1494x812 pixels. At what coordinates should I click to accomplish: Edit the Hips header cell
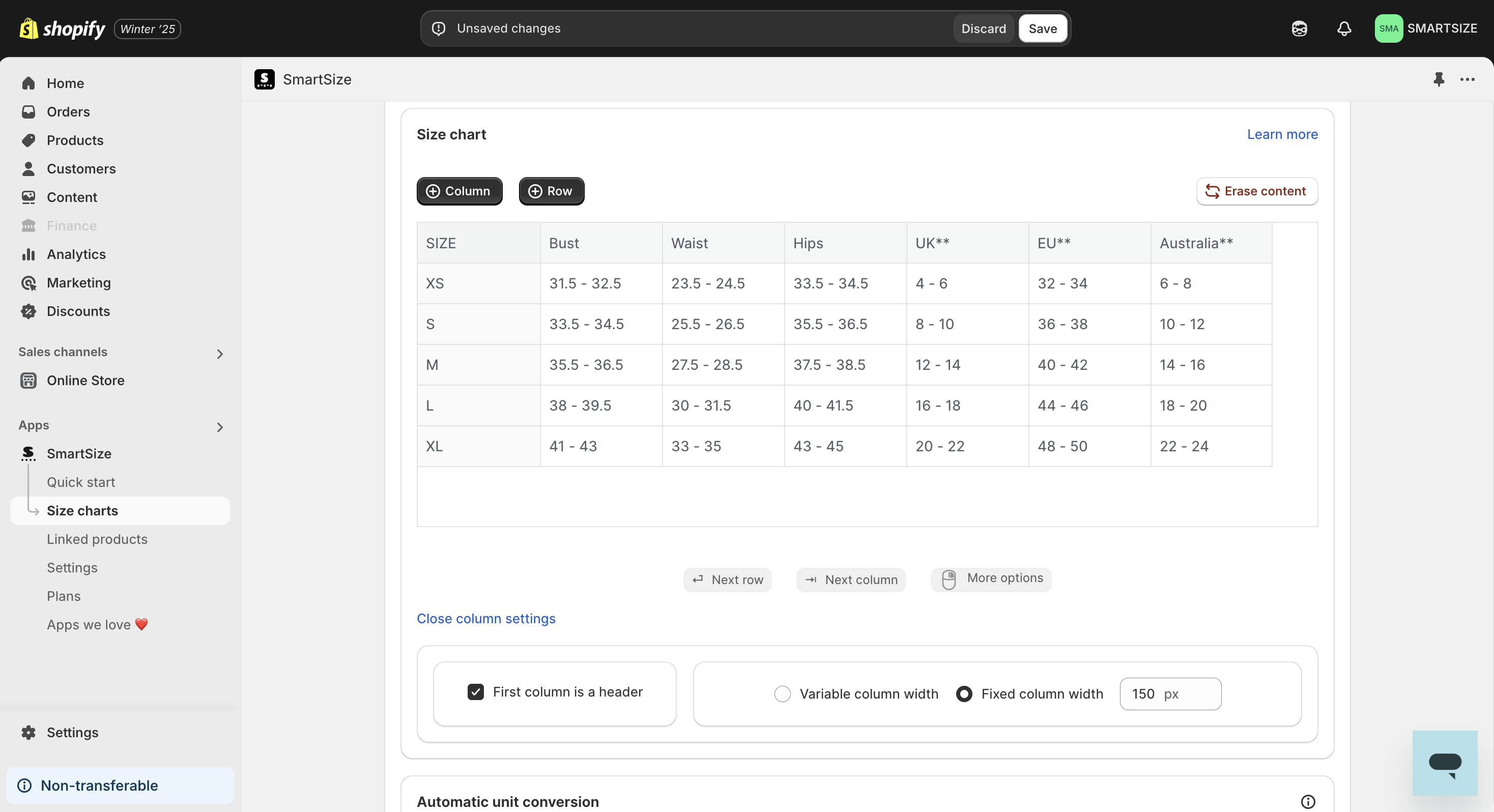(845, 243)
